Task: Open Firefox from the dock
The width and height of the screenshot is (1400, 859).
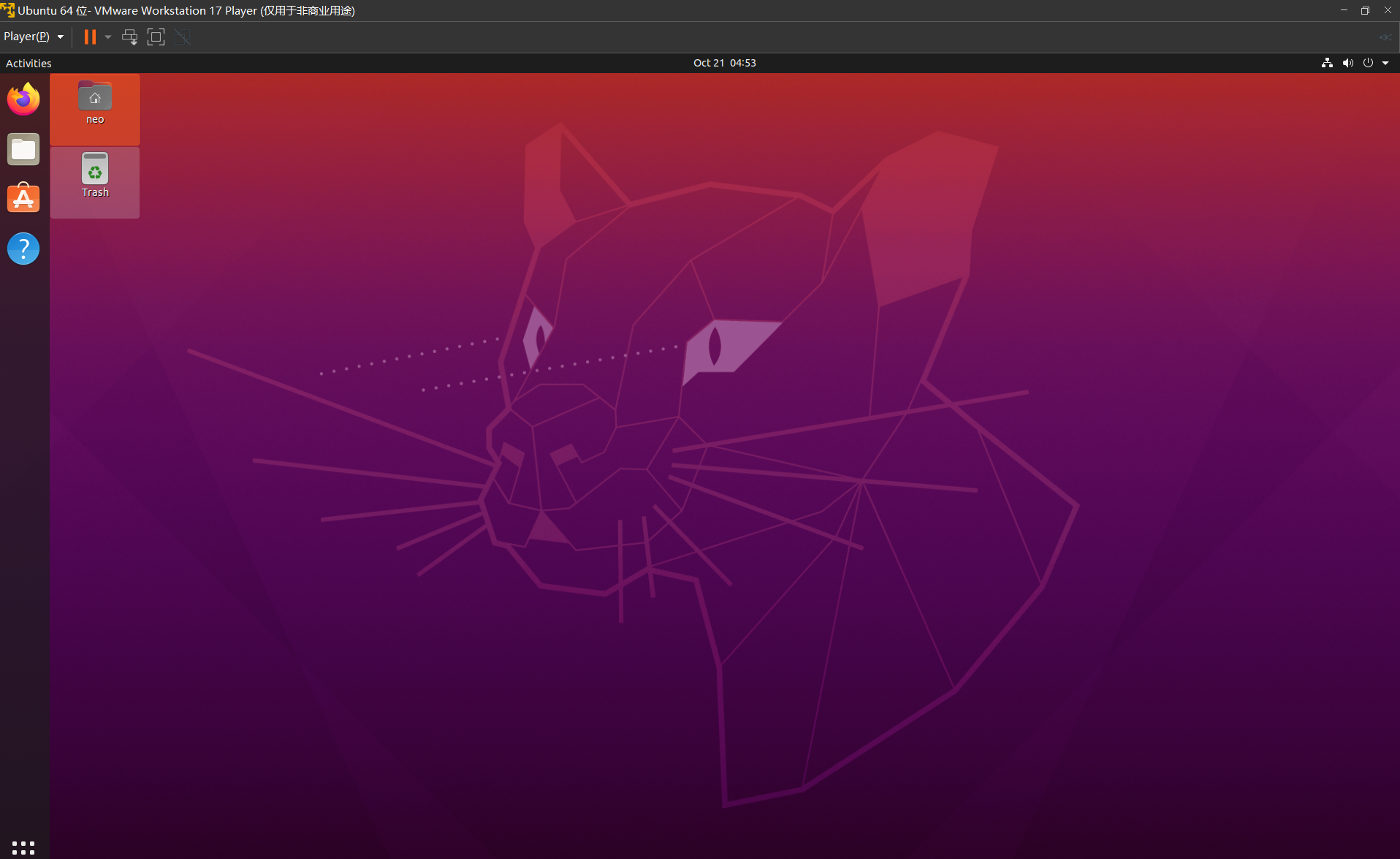Action: pos(23,99)
